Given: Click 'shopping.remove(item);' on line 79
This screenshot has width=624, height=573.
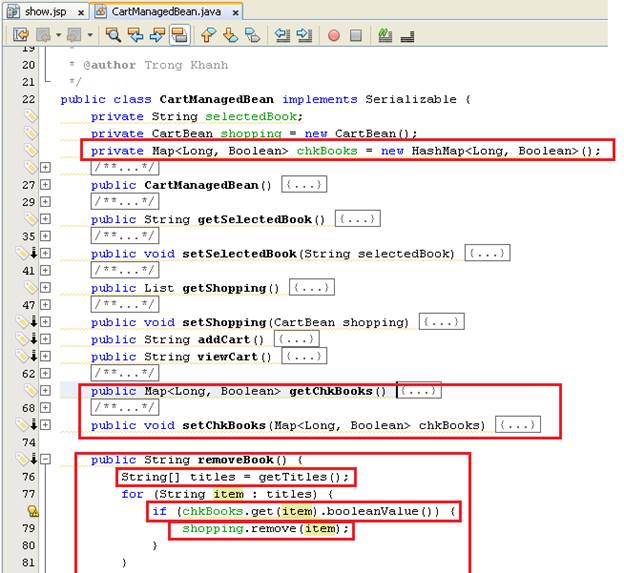Looking at the screenshot, I should pos(265,528).
